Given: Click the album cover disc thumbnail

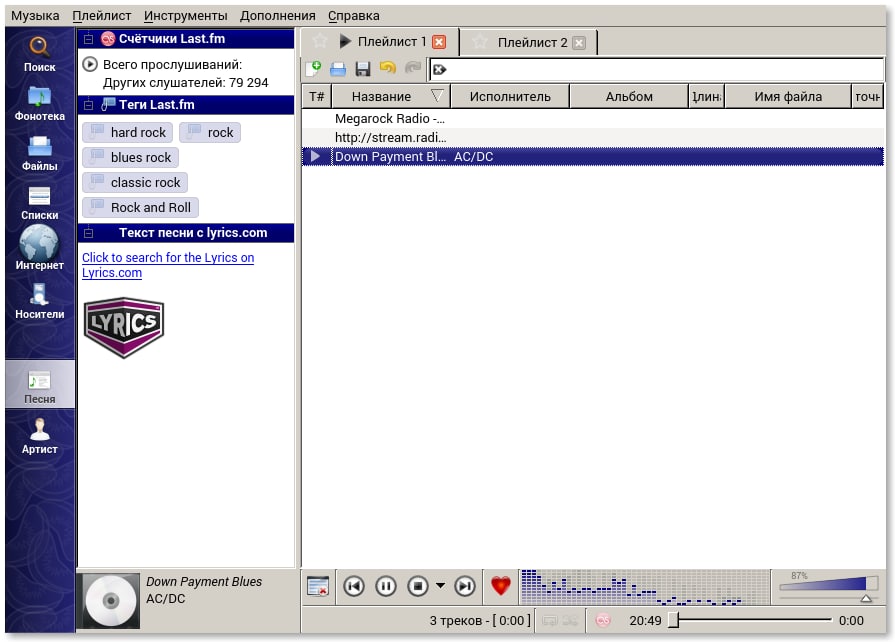Looking at the screenshot, I should [111, 600].
